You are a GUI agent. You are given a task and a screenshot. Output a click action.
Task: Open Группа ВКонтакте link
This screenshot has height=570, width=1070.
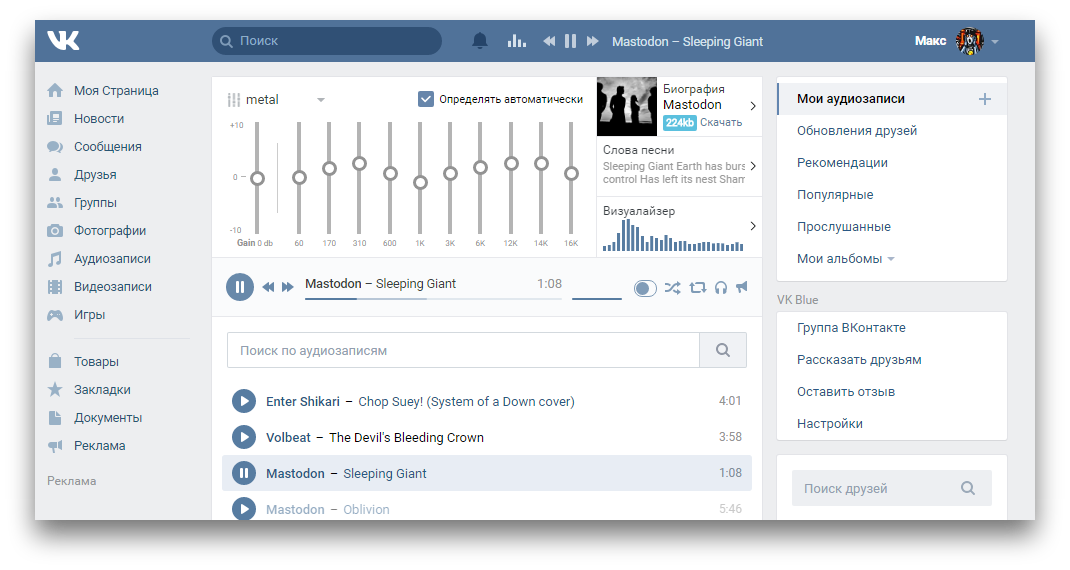click(851, 328)
